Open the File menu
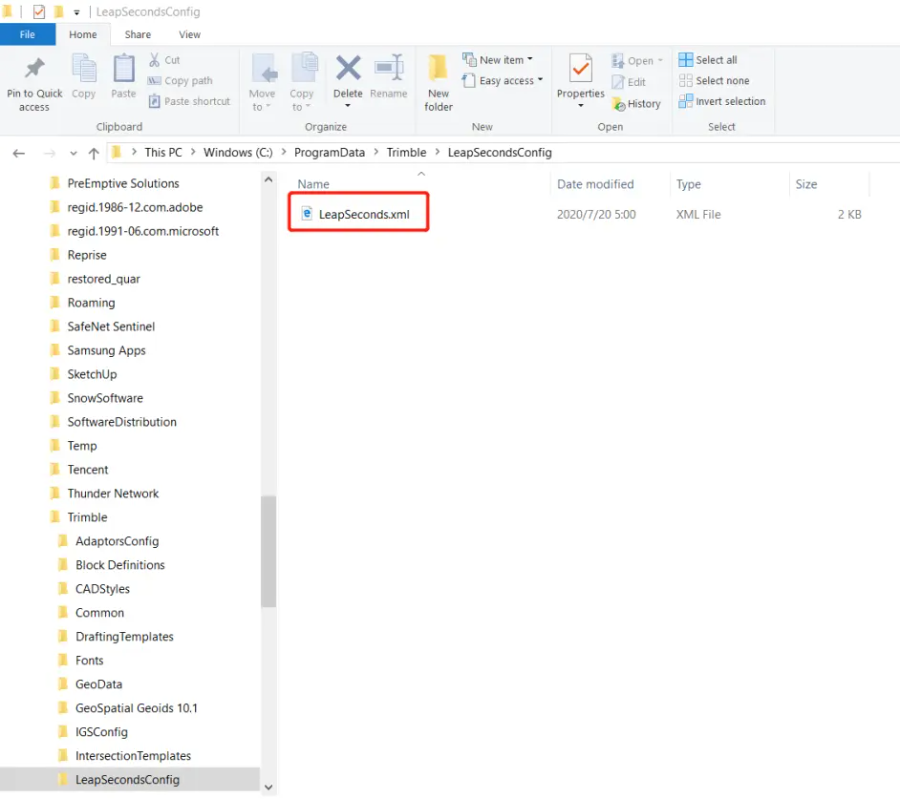The image size is (900, 799). pyautogui.click(x=28, y=34)
